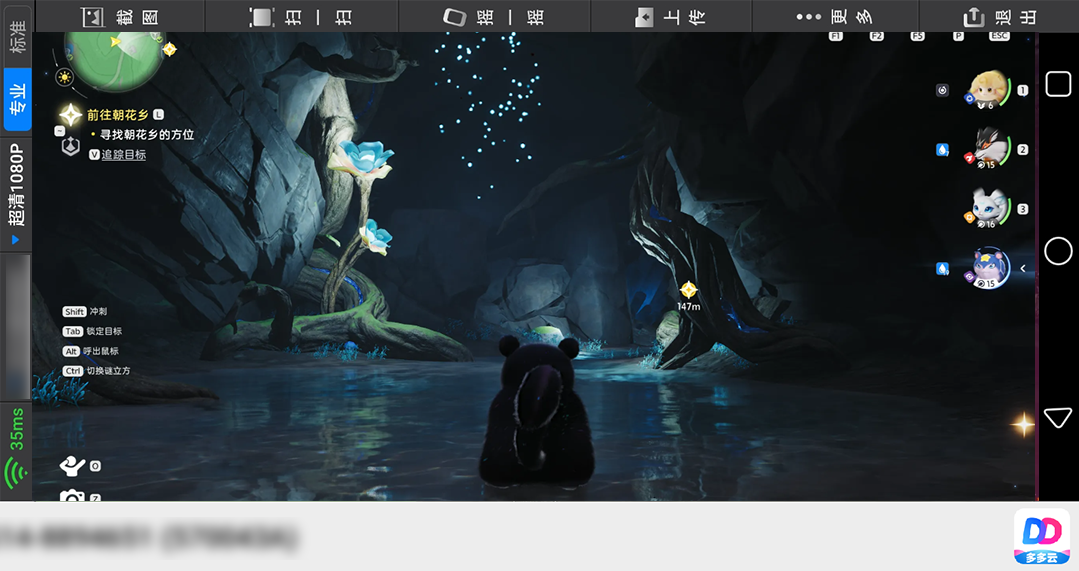The height and width of the screenshot is (571, 1079).
Task: Open the 超清1080P resolution selector
Action: point(17,193)
